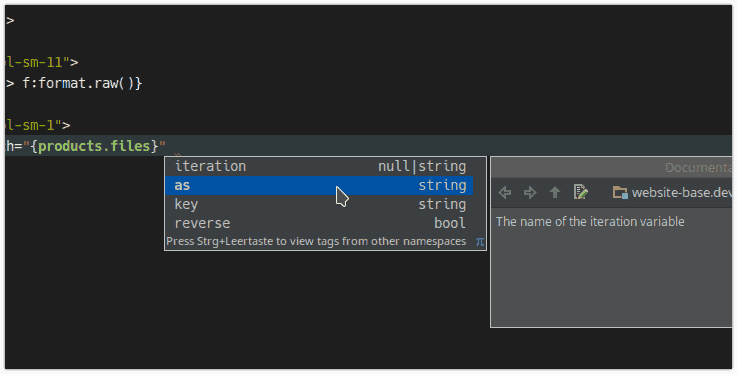
Task: Click the up arrow in documentation toolbar
Action: (x=555, y=193)
